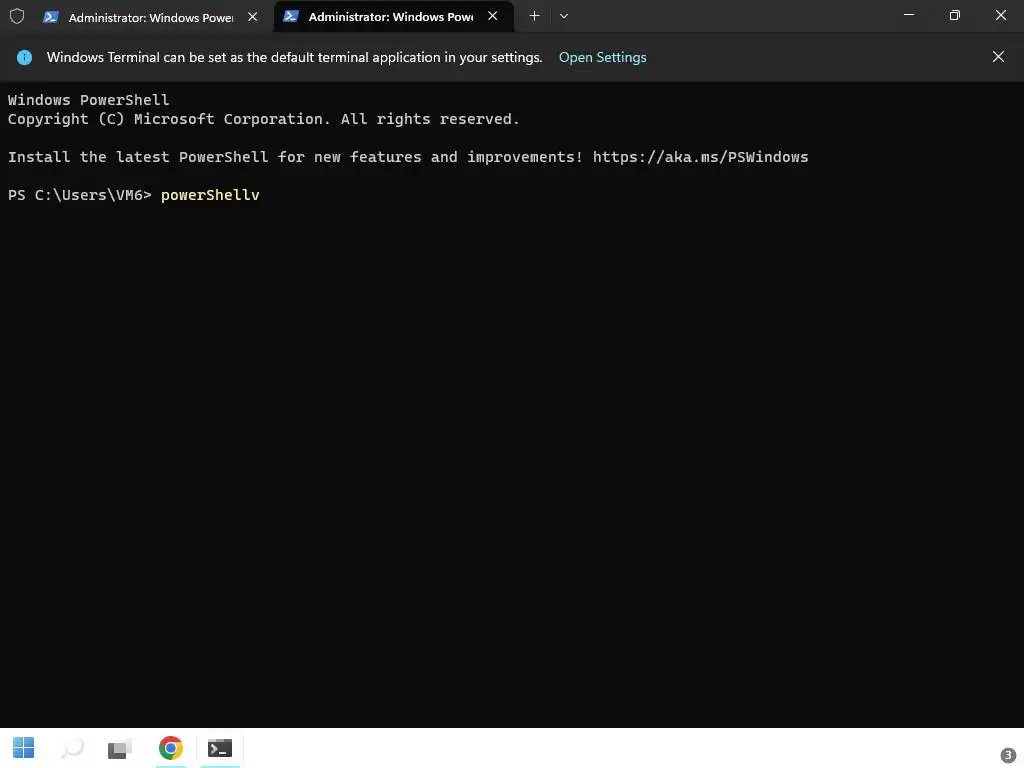Click the Microsoft copyright line
1024x768 pixels.
pyautogui.click(x=263, y=120)
